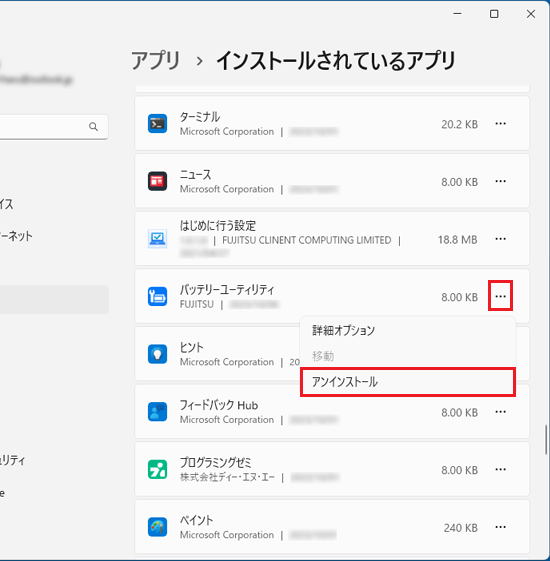The height and width of the screenshot is (561, 550).
Task: Click the はじめに行う設定 app icon
Action: pos(157,239)
